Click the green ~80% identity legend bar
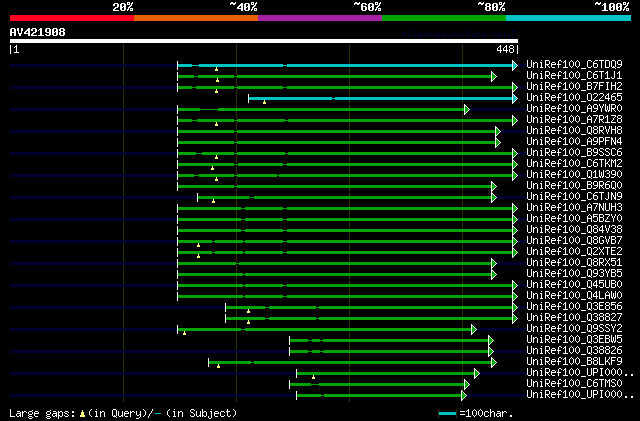Screen dimensions: 640x421 click(x=444, y=18)
